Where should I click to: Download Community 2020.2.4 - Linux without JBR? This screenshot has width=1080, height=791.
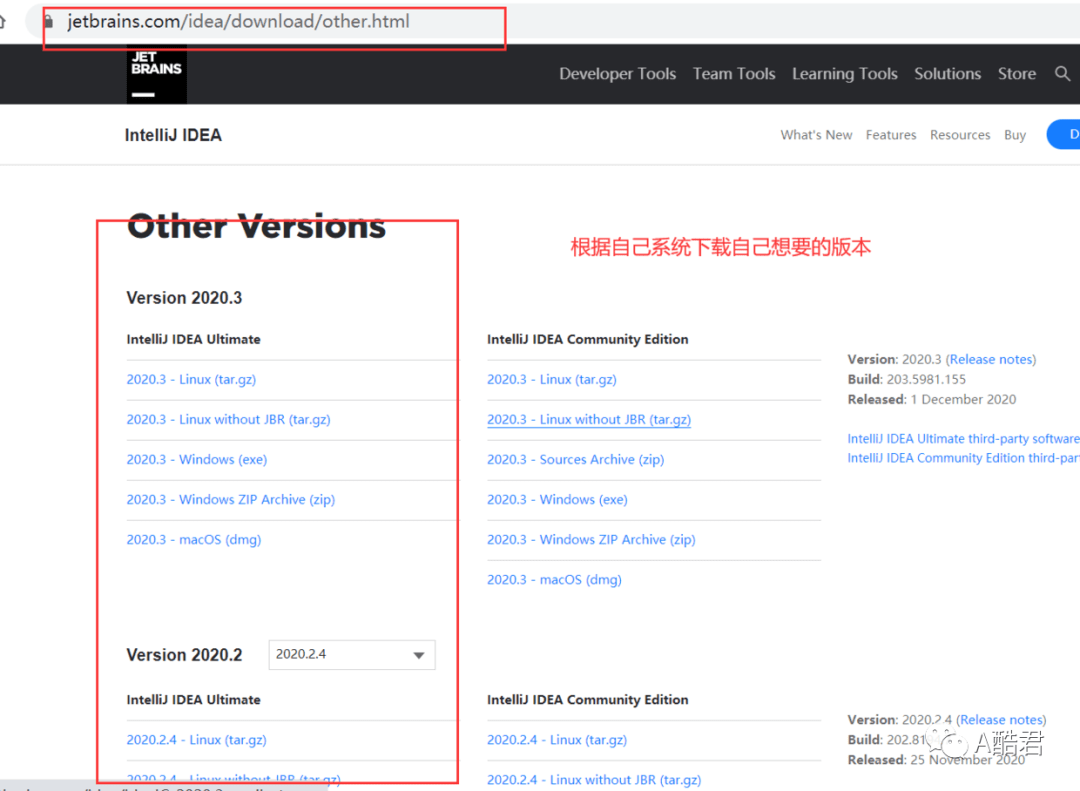[x=594, y=780]
